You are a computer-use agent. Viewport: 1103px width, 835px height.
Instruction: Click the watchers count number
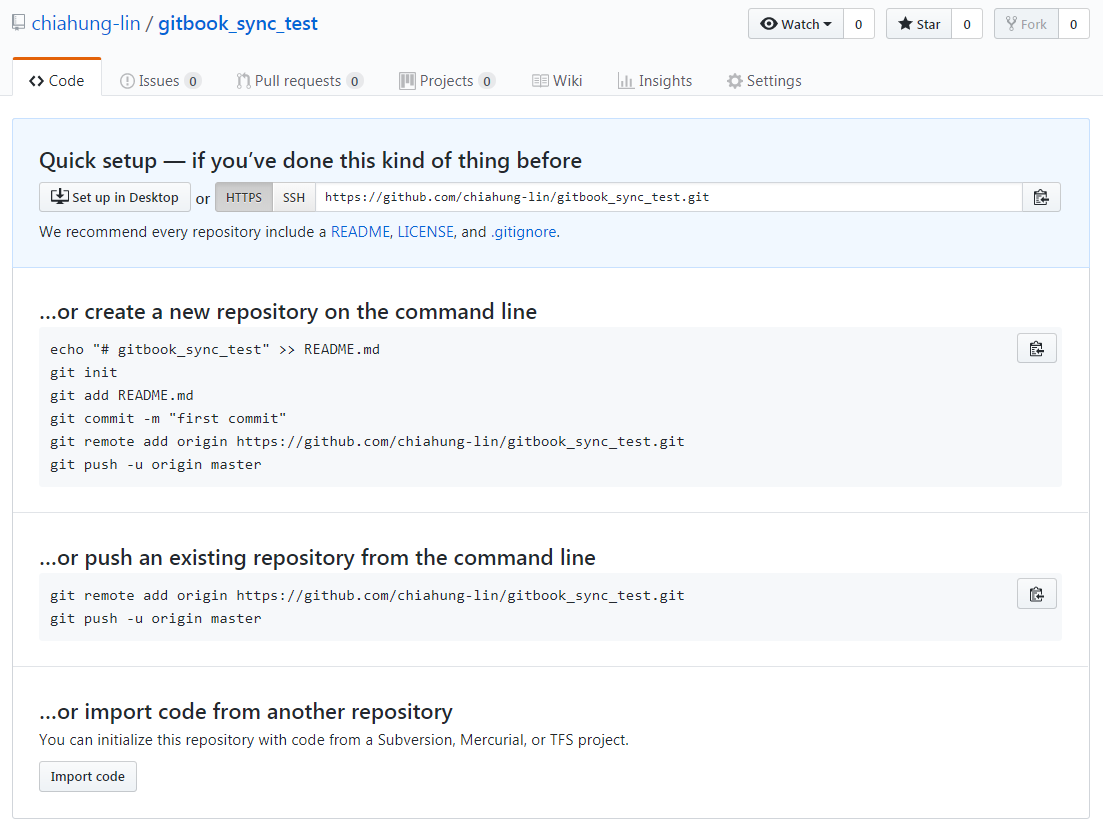click(858, 24)
